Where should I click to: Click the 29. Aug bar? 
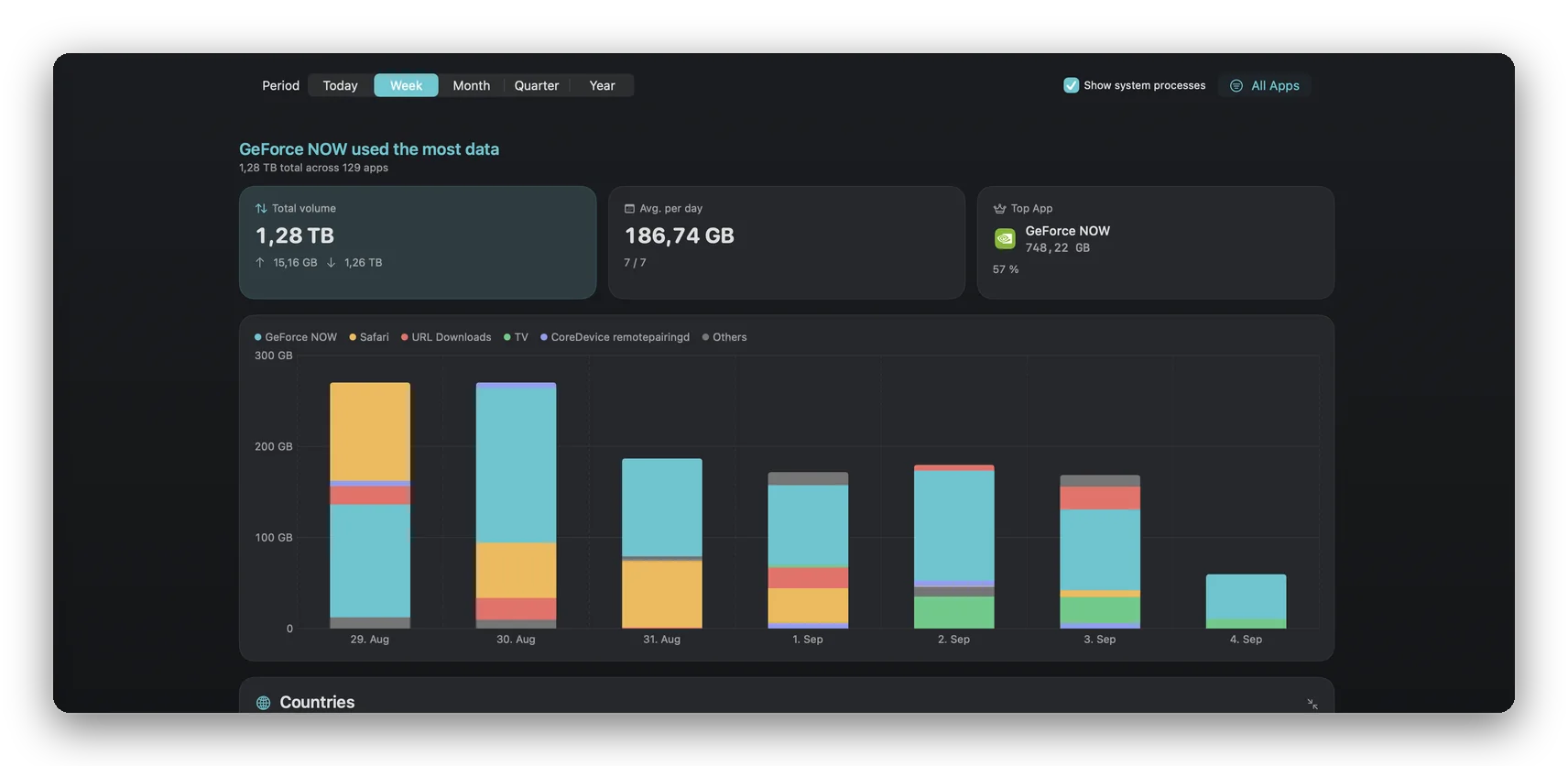pyautogui.click(x=370, y=505)
